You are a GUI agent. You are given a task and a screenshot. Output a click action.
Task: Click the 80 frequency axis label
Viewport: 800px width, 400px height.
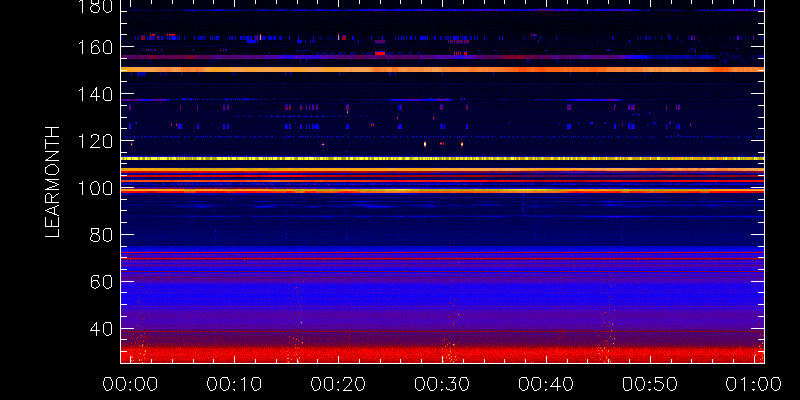[102, 236]
